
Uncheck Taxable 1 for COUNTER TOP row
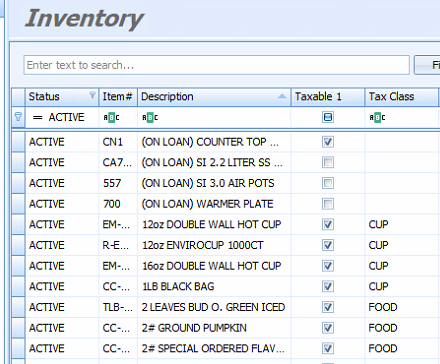tap(328, 142)
